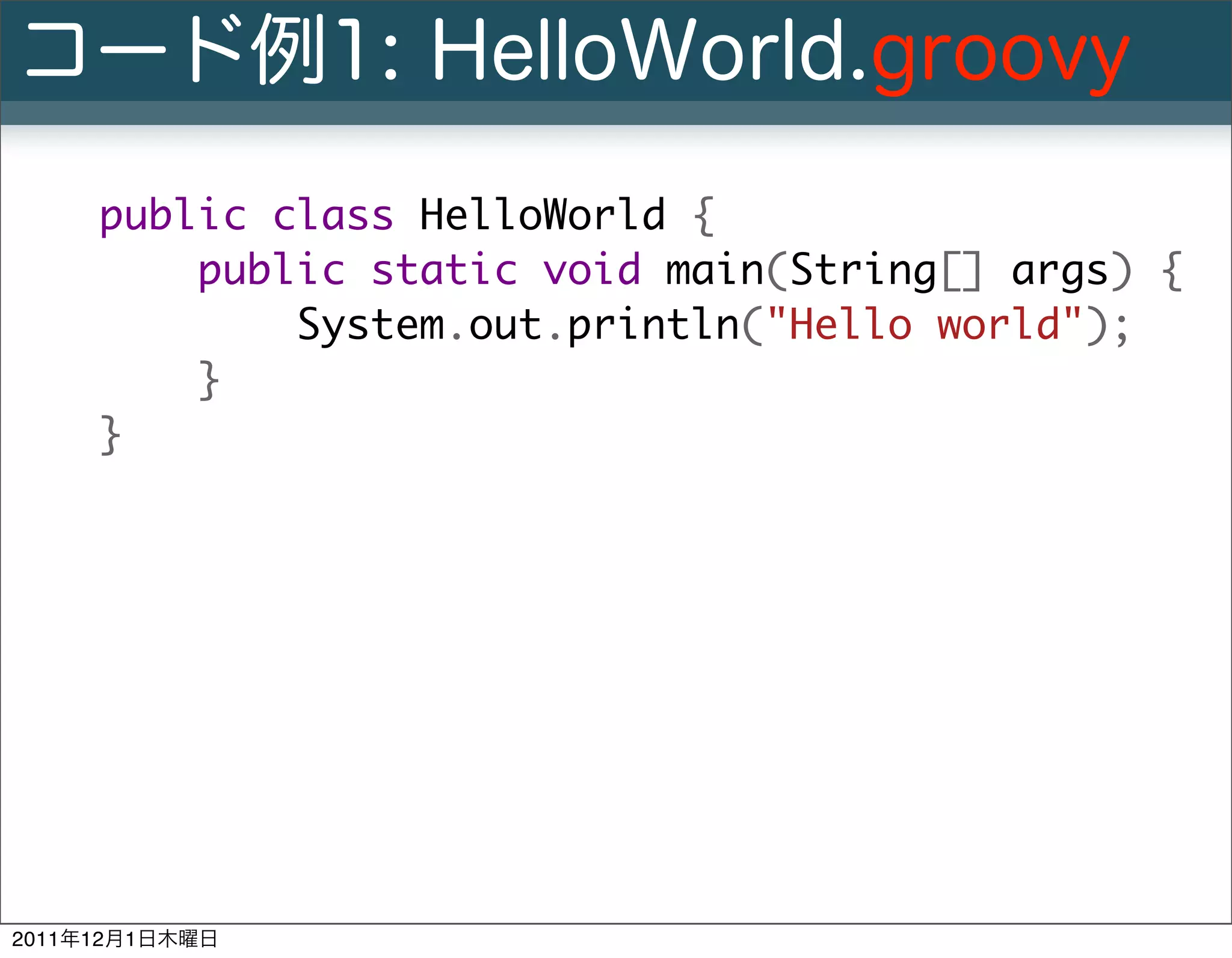Click the date text '2011年12月1日木曜日'
Screen dimensions: 1232x958
[114, 939]
